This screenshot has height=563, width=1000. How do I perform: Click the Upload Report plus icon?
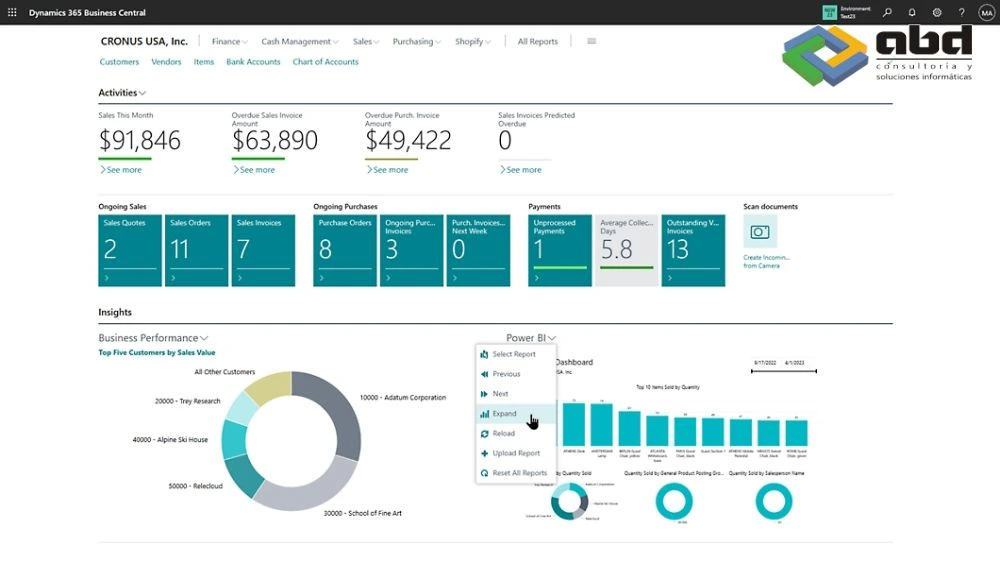coord(484,453)
